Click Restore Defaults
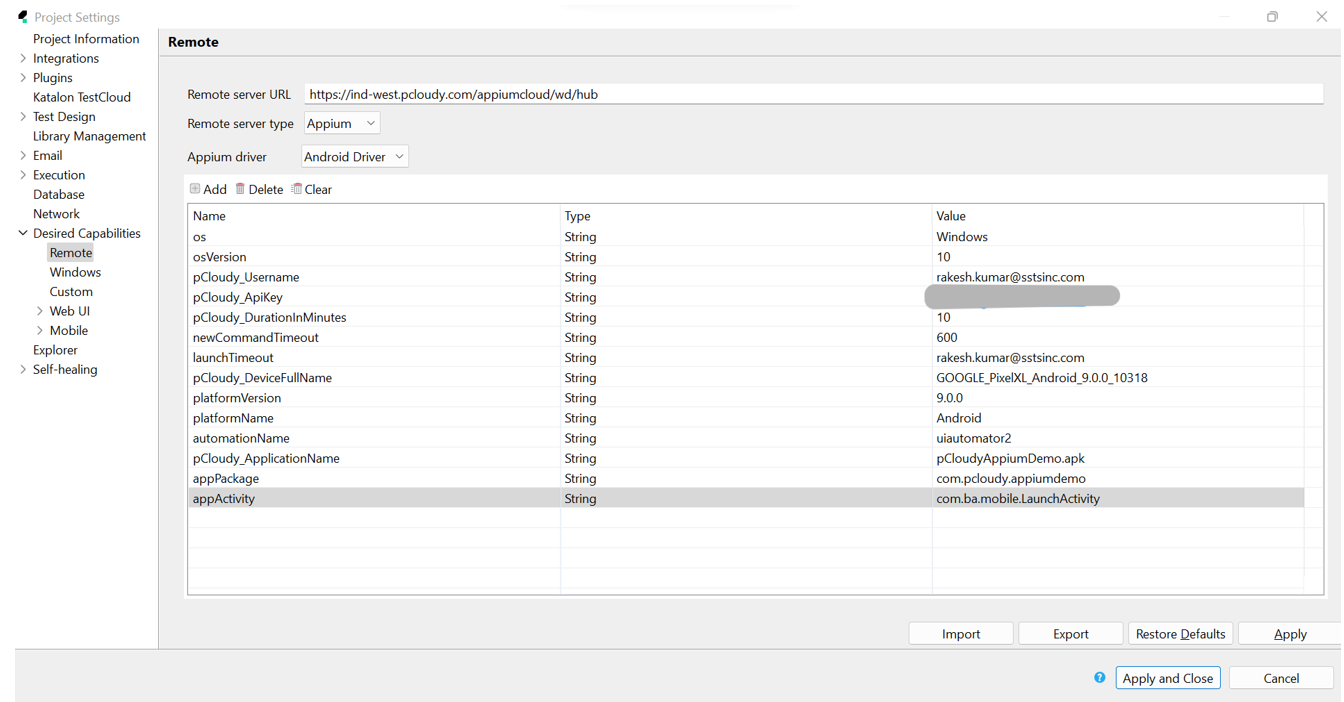This screenshot has width=1344, height=702. coord(1180,633)
